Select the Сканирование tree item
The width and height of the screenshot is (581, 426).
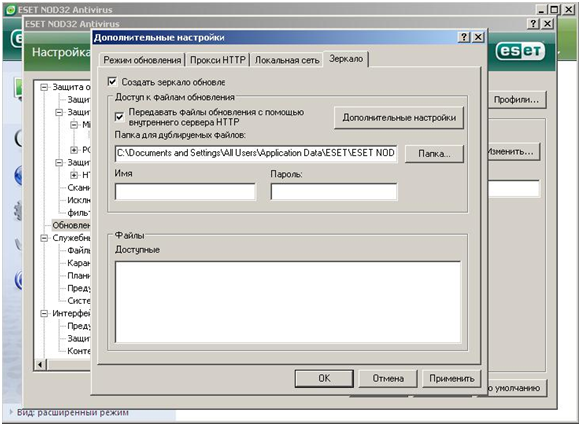pyautogui.click(x=79, y=187)
